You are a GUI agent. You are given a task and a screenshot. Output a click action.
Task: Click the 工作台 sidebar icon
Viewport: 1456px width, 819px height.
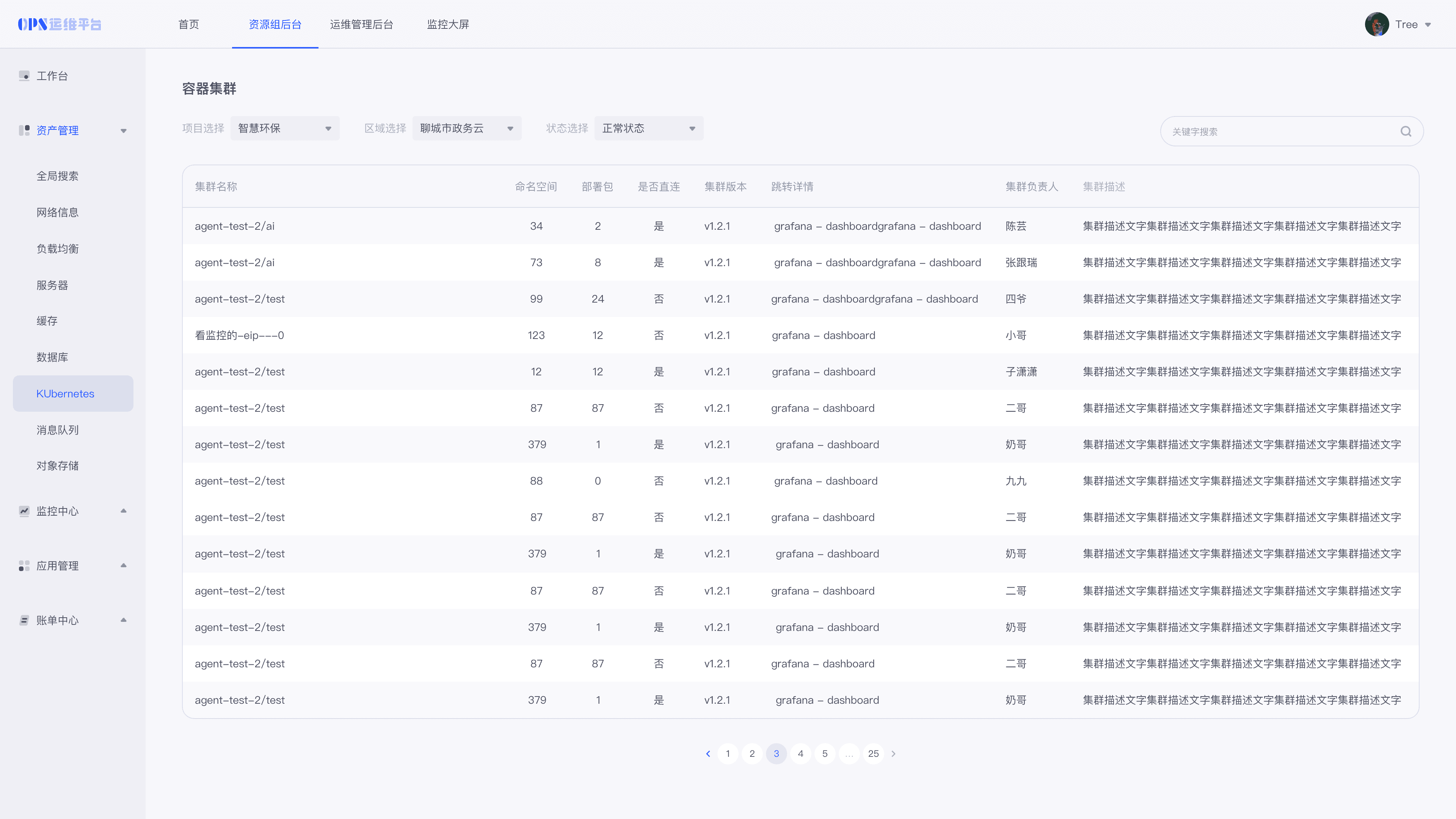[24, 76]
